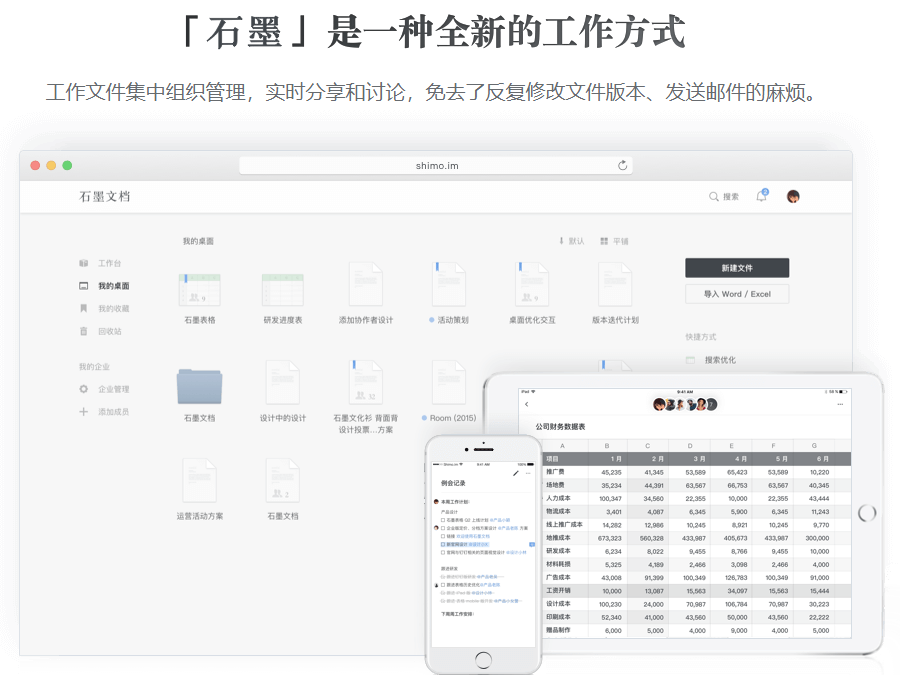
Task: Tap the 例会记录 title on the iPhone
Action: point(453,483)
